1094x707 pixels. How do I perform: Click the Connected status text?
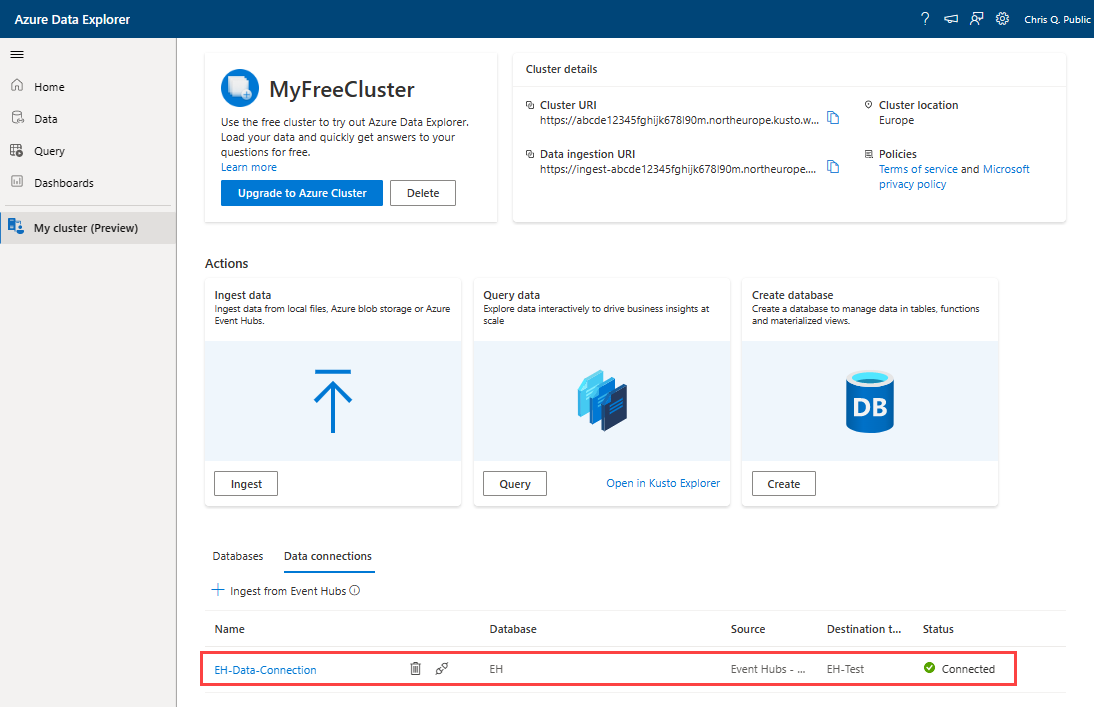[968, 669]
